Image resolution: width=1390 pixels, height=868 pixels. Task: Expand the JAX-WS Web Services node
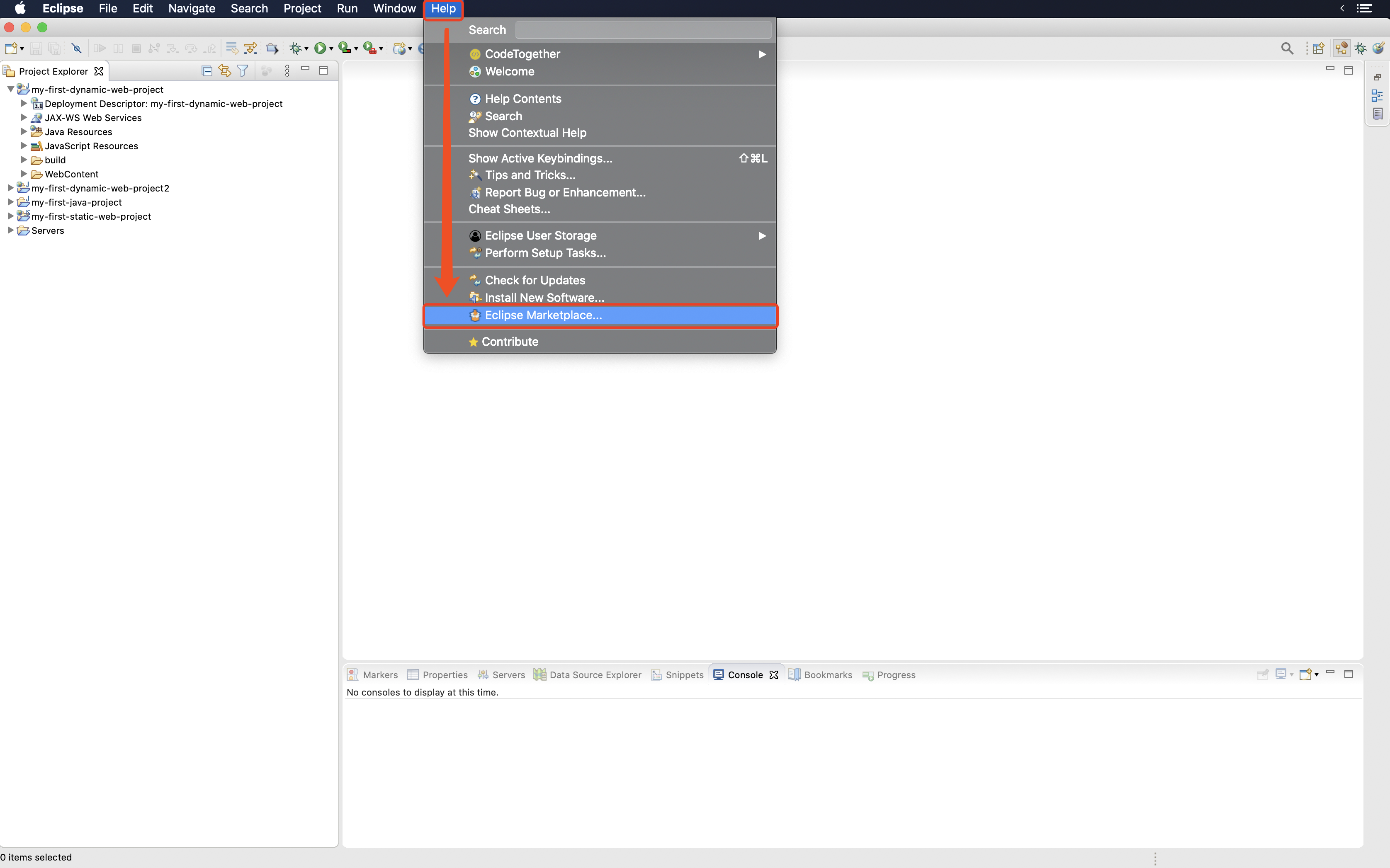click(24, 118)
